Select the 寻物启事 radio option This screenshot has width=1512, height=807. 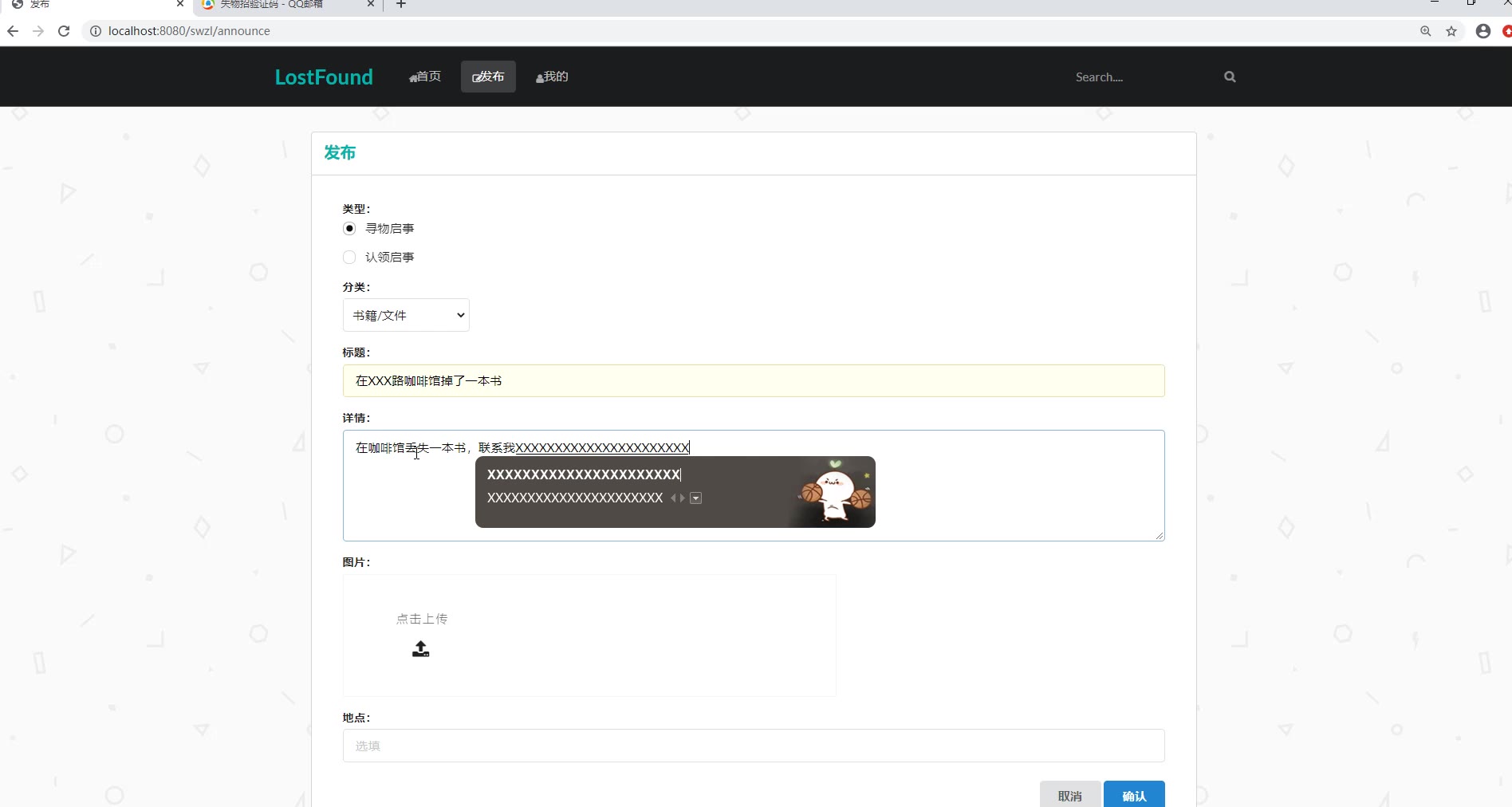click(349, 229)
